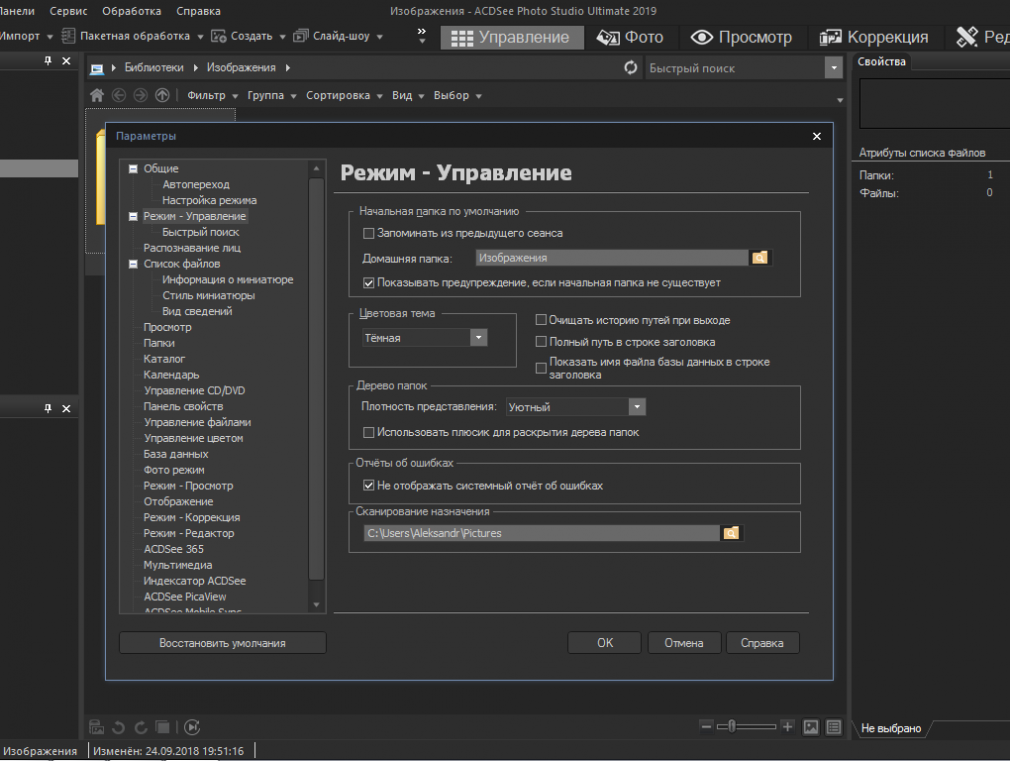
Task: Select База данных in settings tree
Action: pyautogui.click(x=176, y=454)
